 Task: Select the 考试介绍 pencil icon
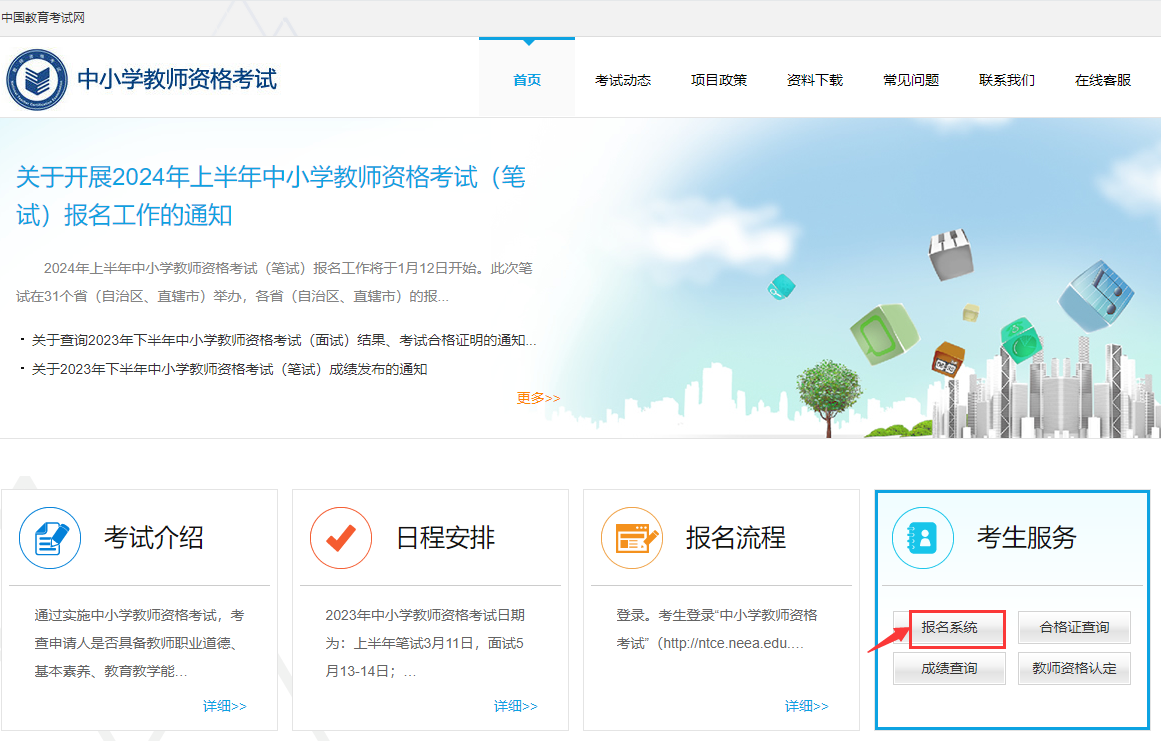[48, 538]
